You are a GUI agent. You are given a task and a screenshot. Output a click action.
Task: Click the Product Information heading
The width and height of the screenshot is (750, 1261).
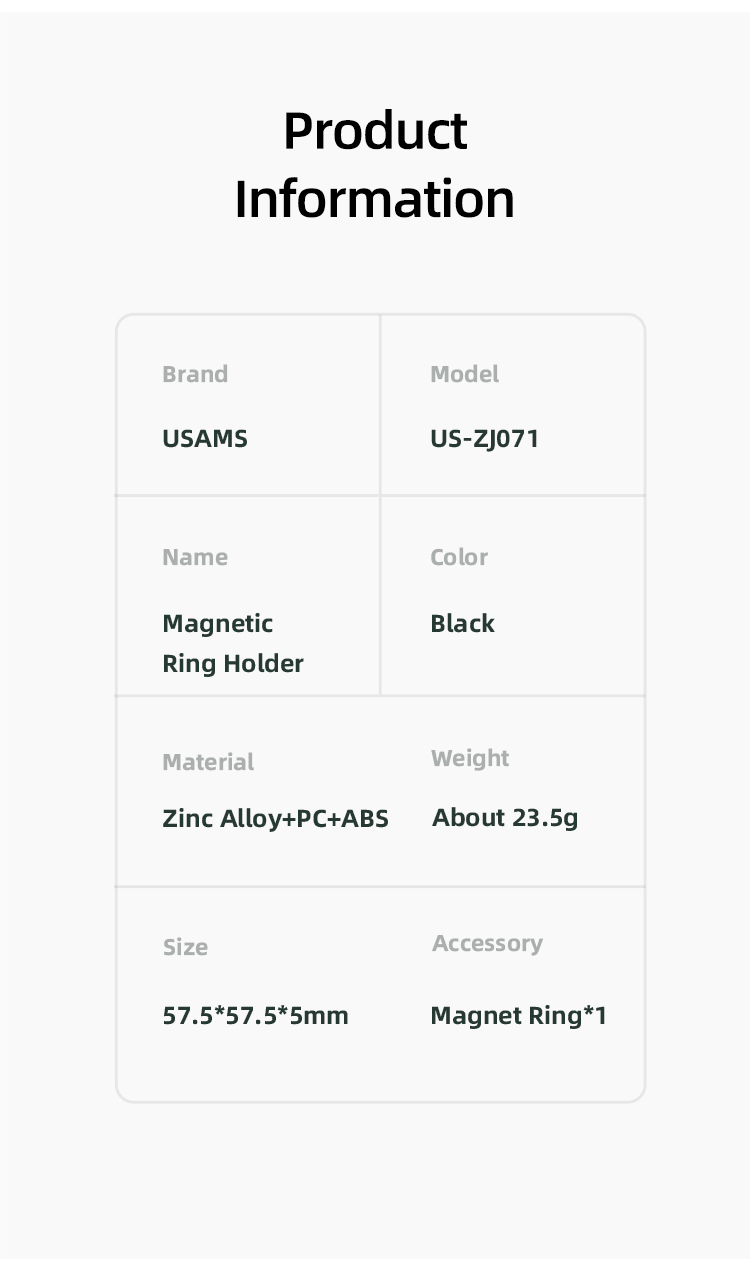pyautogui.click(x=375, y=165)
